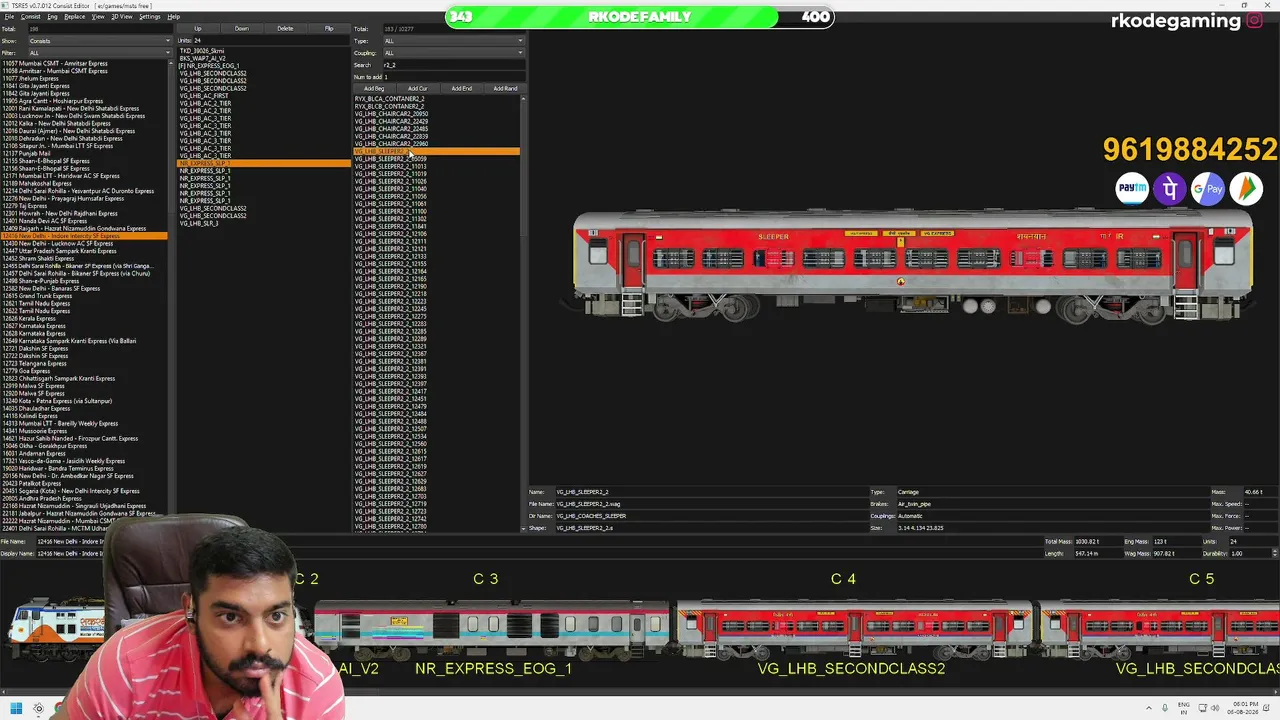Expand the Show dropdown set to Consists
Viewport: 1280px width, 720px height.
[x=99, y=41]
